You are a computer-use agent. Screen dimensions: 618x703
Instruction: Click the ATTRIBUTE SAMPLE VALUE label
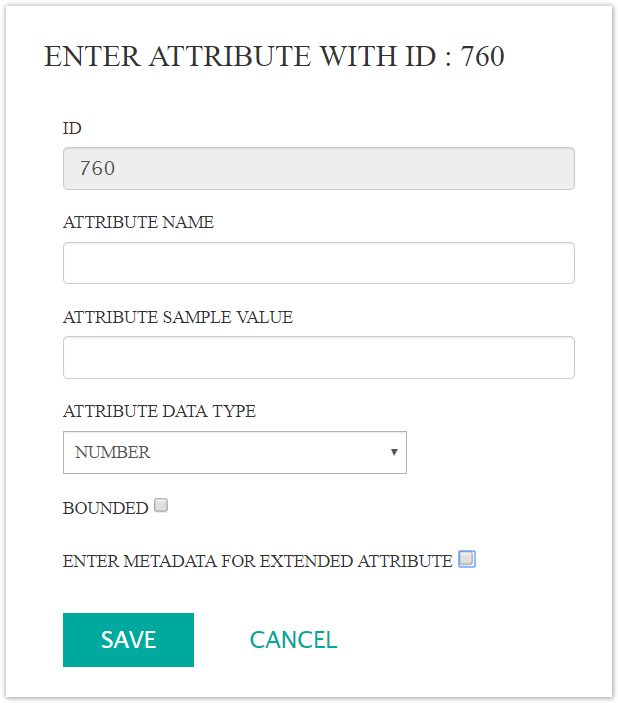(177, 317)
